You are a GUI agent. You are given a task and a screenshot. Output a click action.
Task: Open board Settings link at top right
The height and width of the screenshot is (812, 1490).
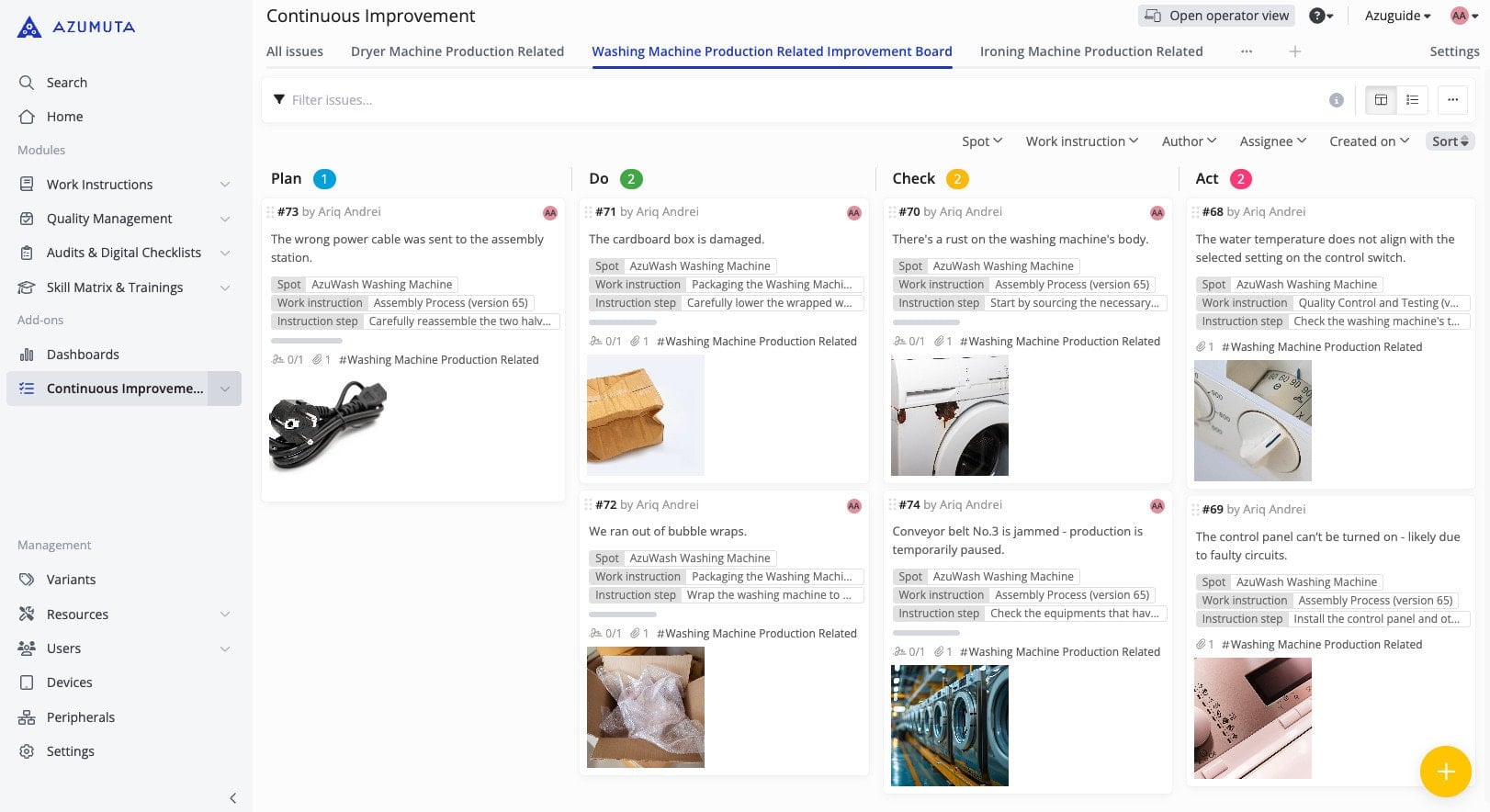pyautogui.click(x=1453, y=51)
